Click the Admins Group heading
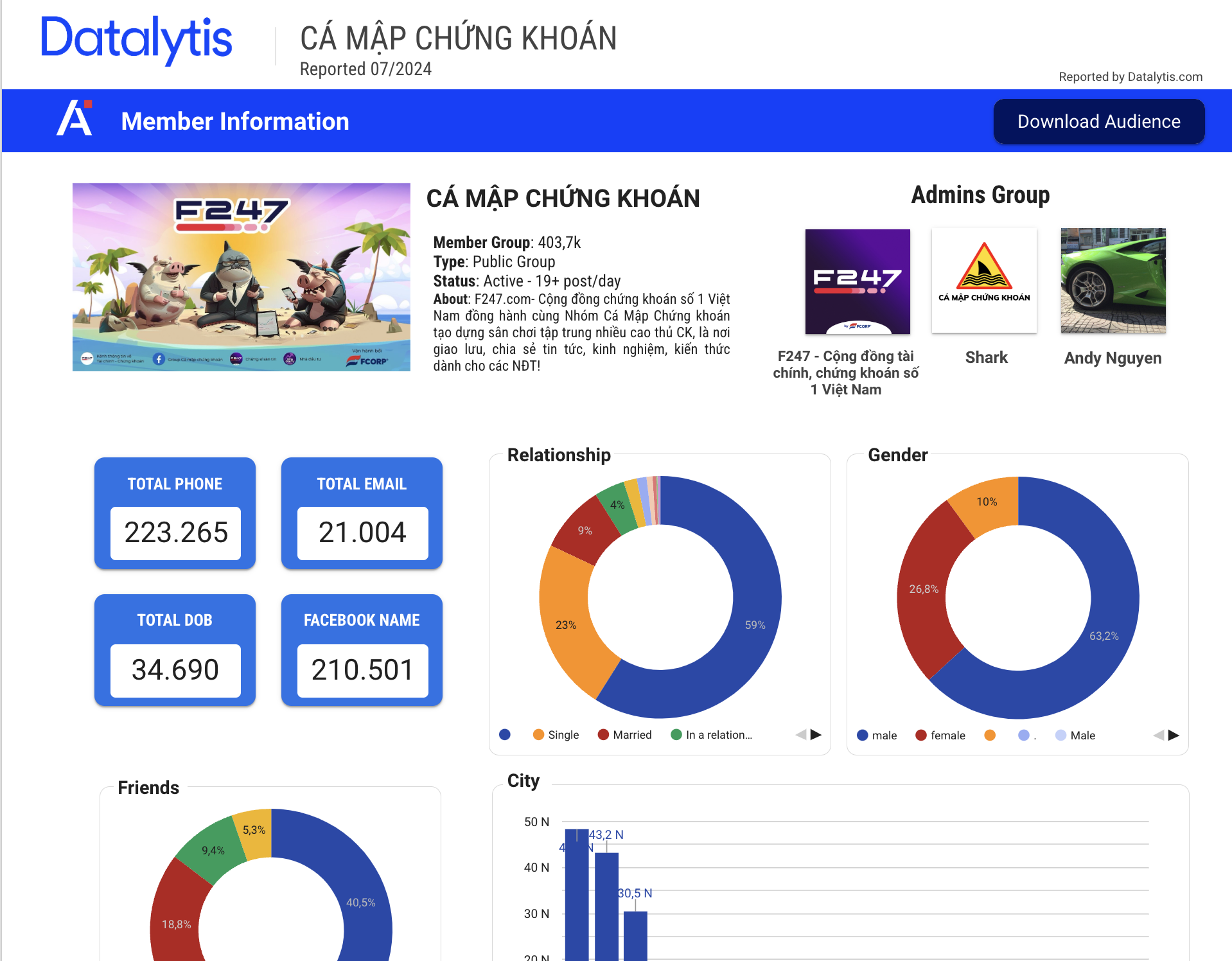Screen dimensions: 1232x961 coord(980,195)
